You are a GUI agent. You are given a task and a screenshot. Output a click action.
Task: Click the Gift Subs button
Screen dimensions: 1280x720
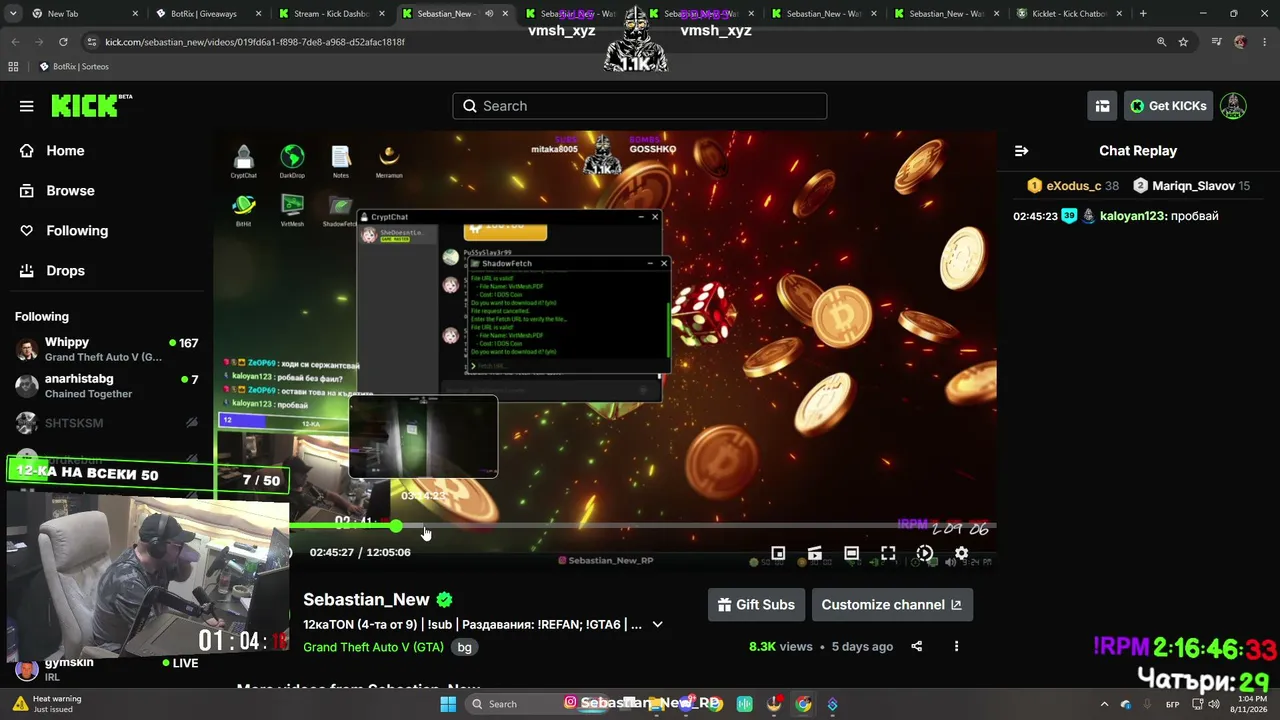click(756, 605)
